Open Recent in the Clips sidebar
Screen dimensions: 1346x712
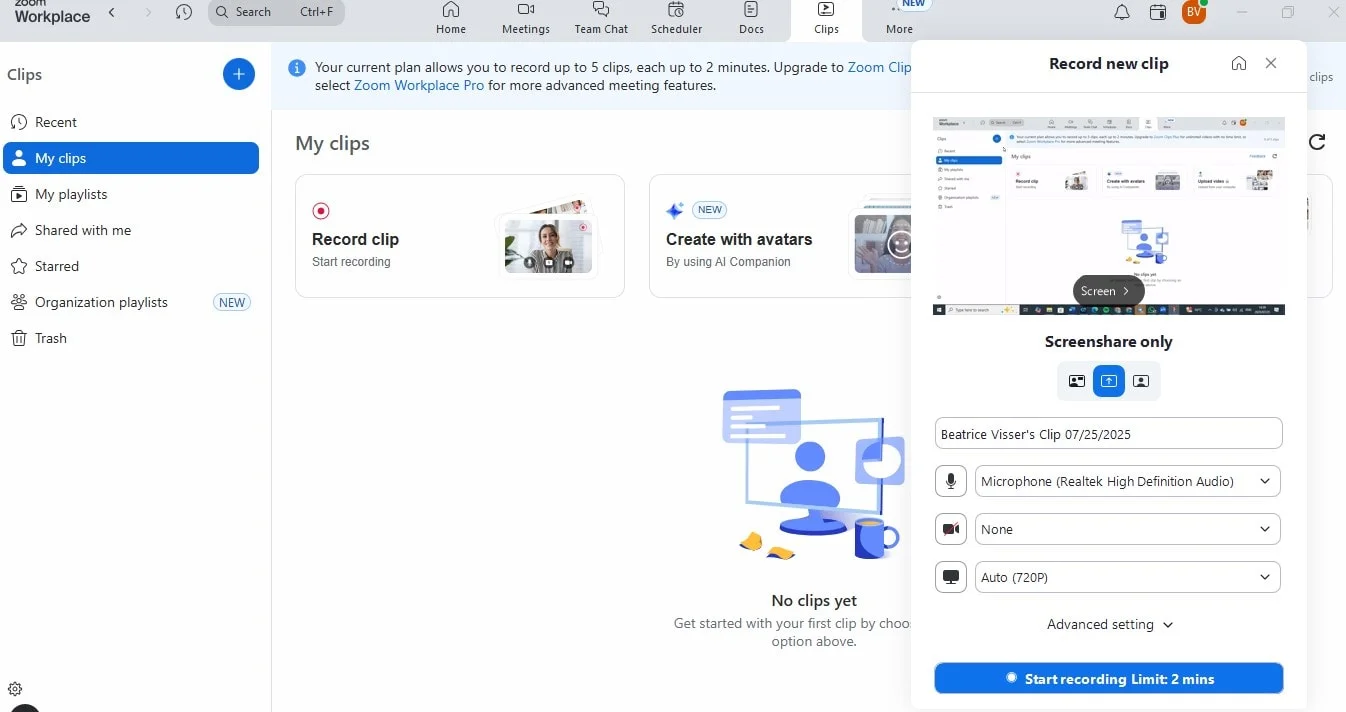pyautogui.click(x=131, y=122)
